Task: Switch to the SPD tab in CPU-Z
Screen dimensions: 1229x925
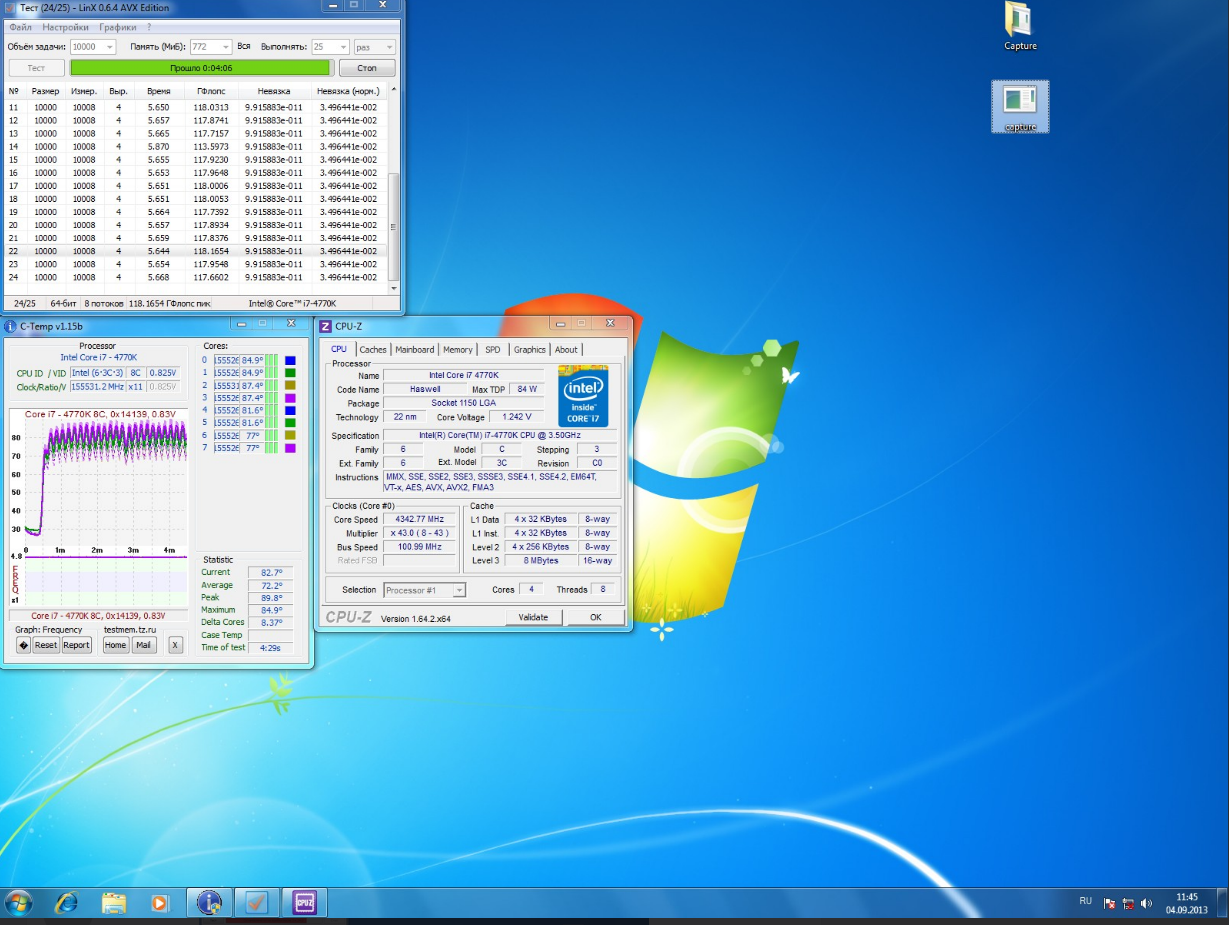Action: 493,349
